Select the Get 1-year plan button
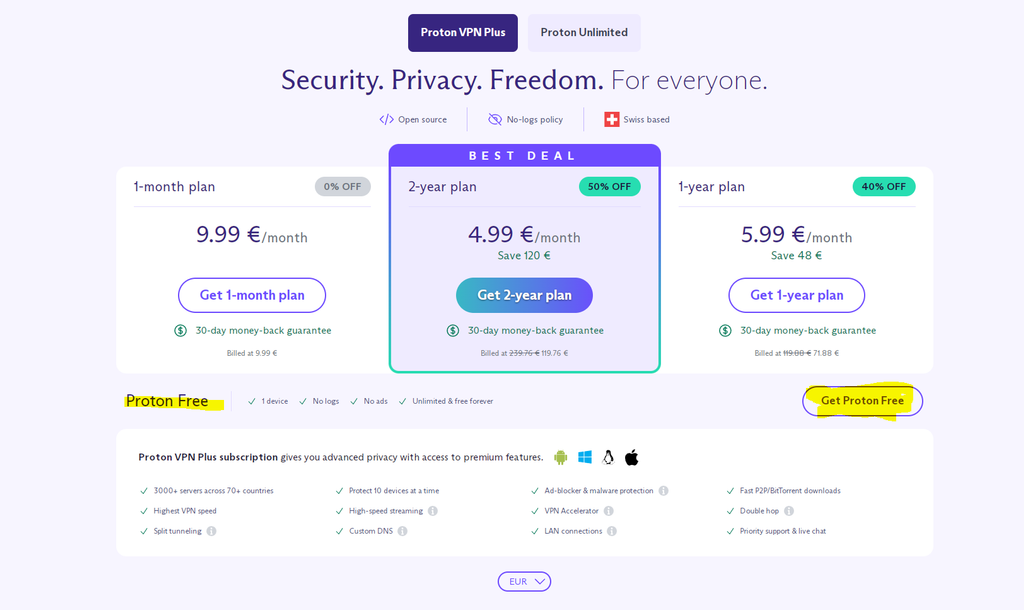 coord(797,295)
